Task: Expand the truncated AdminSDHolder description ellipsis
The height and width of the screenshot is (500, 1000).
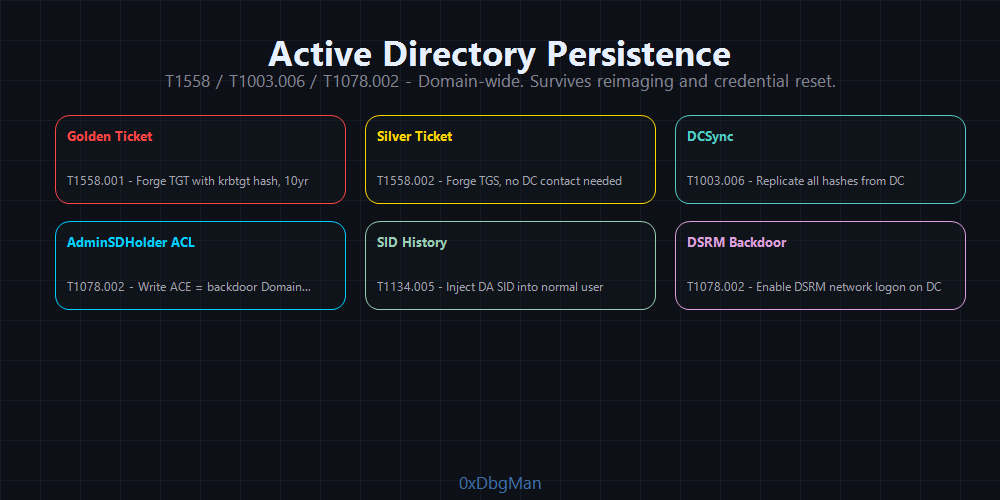Action: pyautogui.click(x=305, y=287)
